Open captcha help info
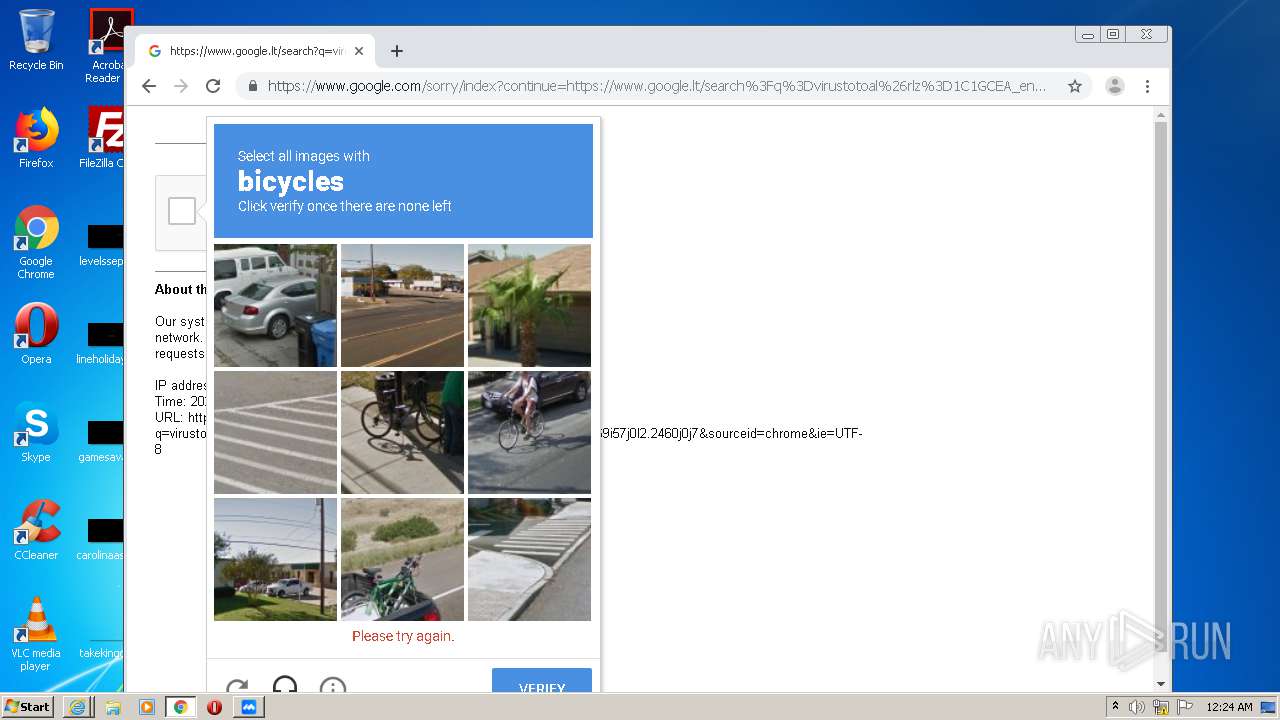This screenshot has height=720, width=1280. (333, 686)
